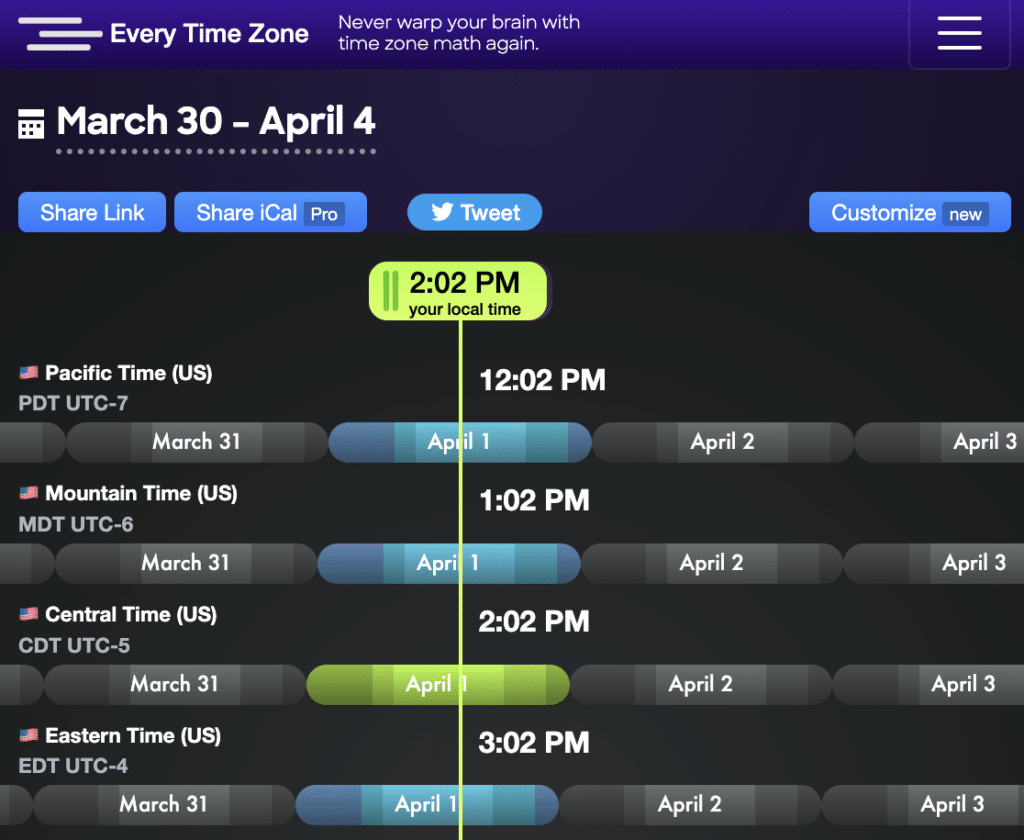Click the Every Time Zone logo icon

click(60, 34)
